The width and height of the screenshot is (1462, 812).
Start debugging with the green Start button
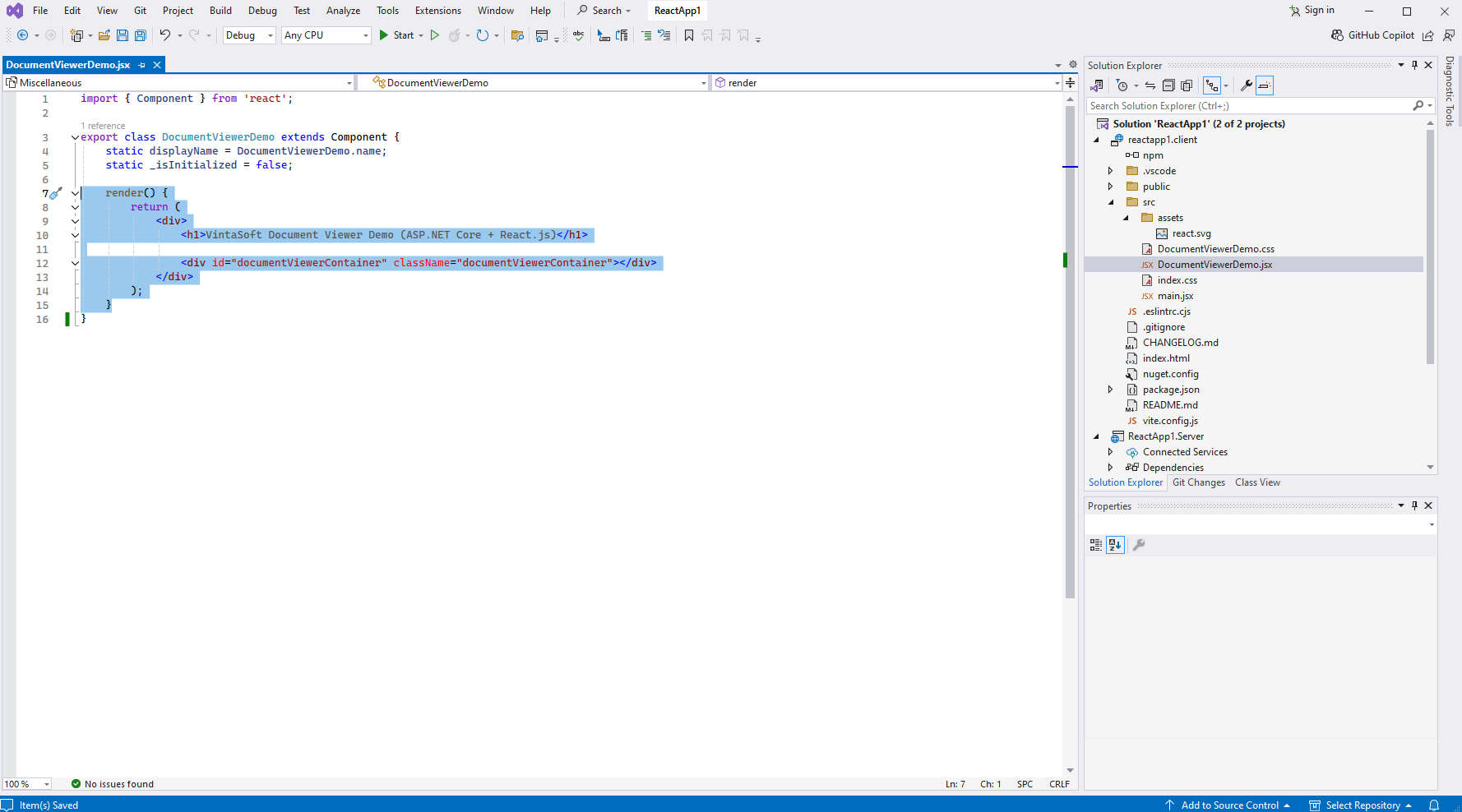(396, 35)
